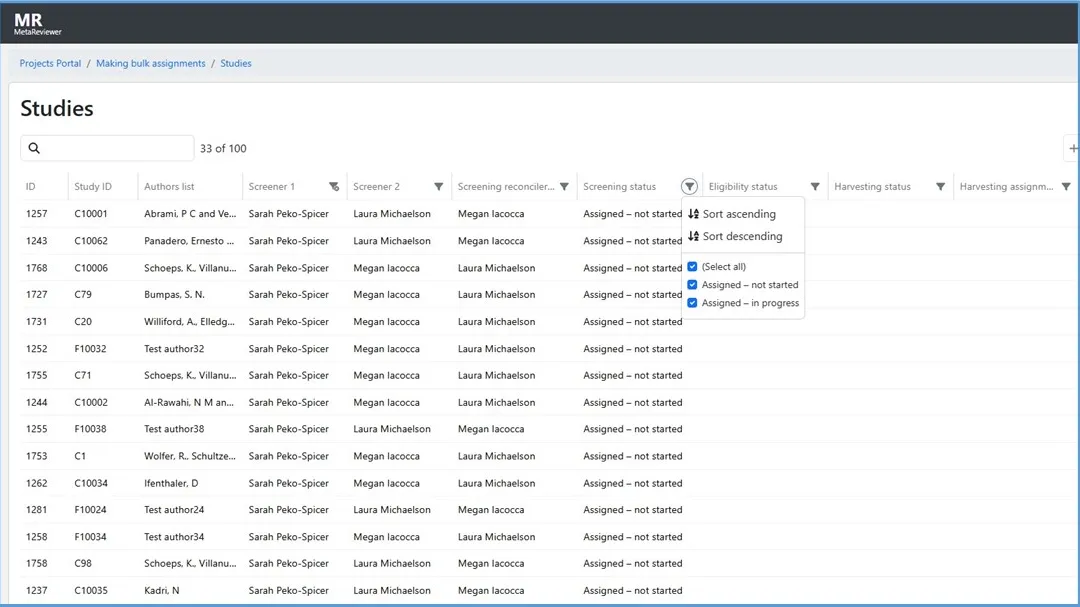Screen dimensions: 1080x607
Task: Uncheck Assigned – not started filter
Action: click(692, 285)
